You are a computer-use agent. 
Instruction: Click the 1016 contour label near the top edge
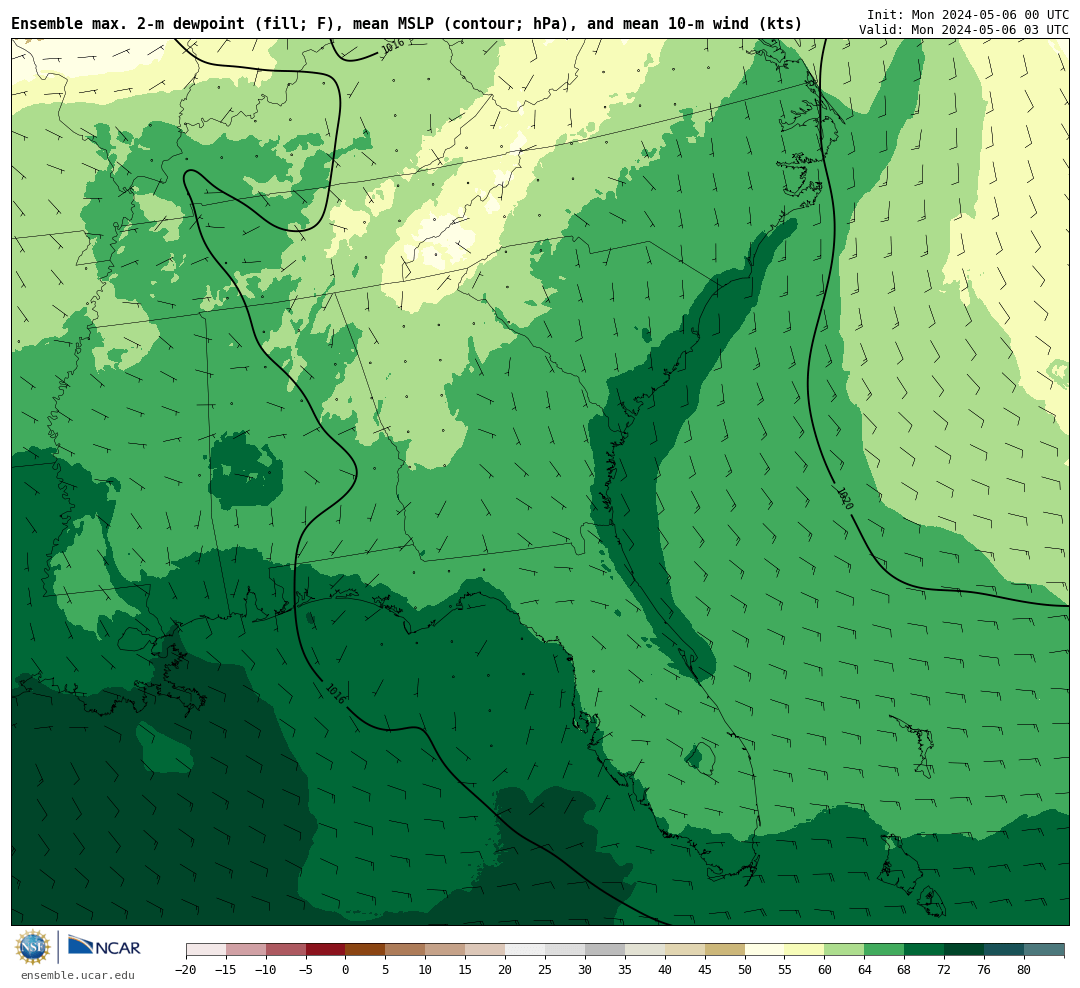(393, 46)
